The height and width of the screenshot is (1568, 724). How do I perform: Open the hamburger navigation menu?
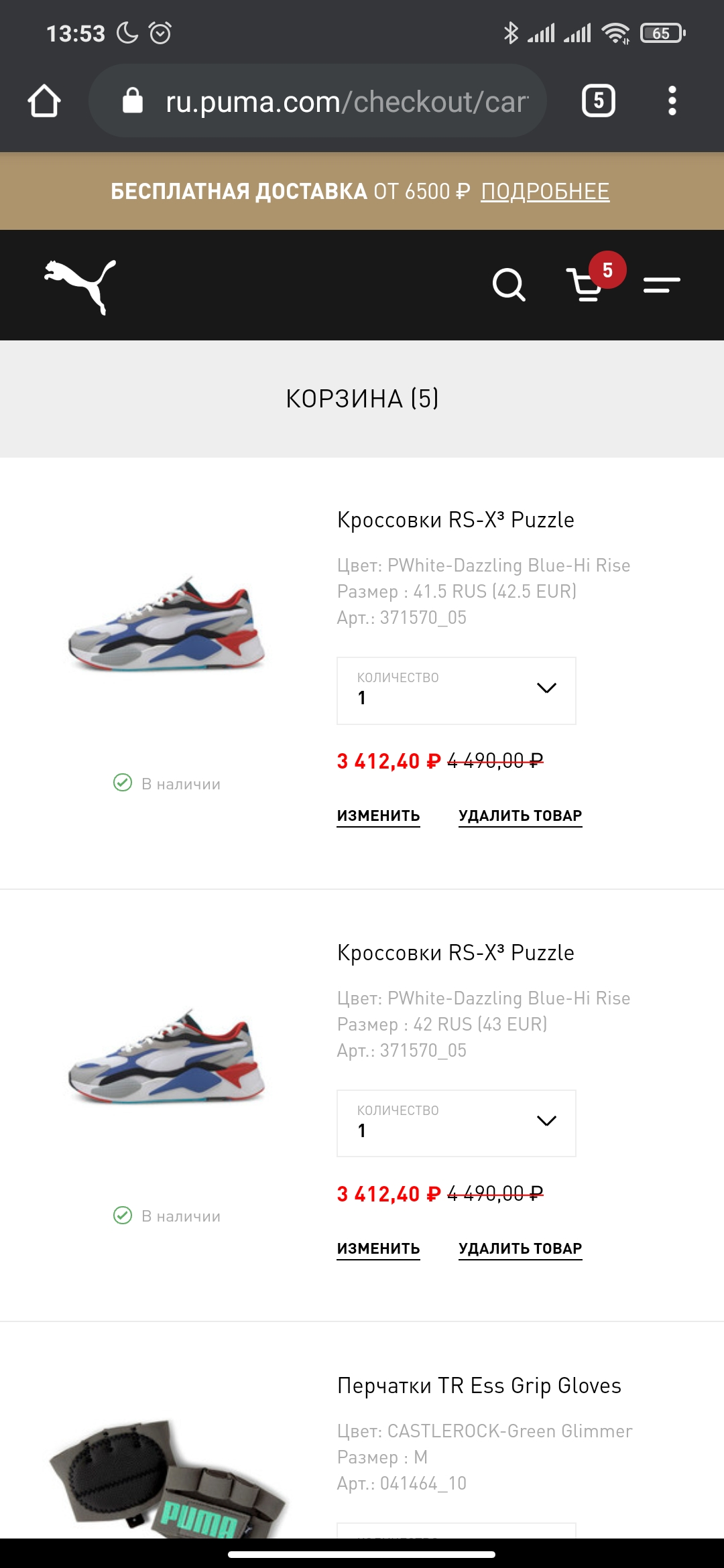662,285
